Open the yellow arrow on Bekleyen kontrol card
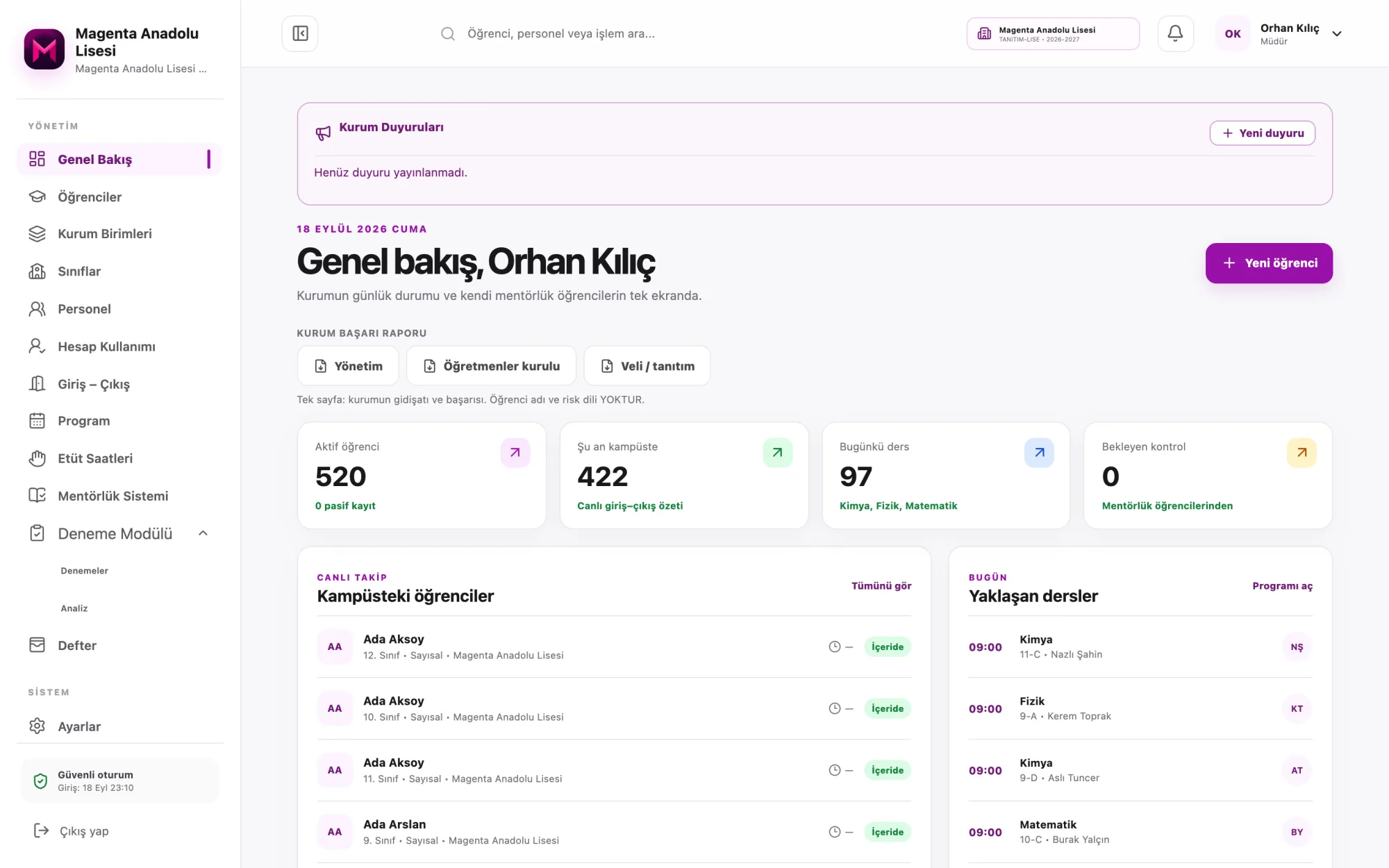 [x=1301, y=453]
